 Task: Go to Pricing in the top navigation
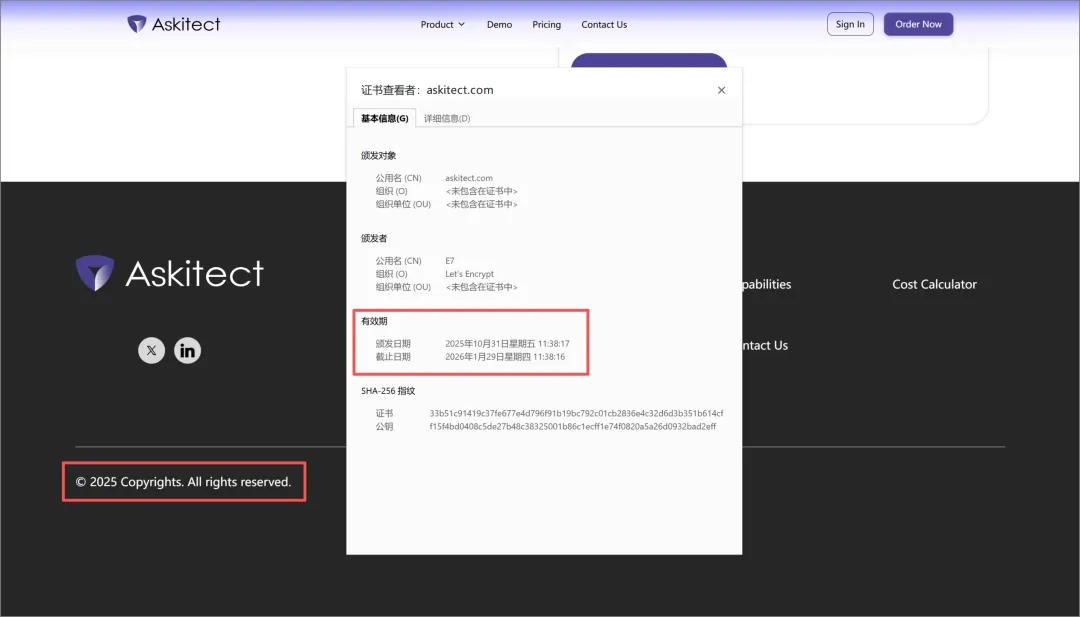[546, 25]
